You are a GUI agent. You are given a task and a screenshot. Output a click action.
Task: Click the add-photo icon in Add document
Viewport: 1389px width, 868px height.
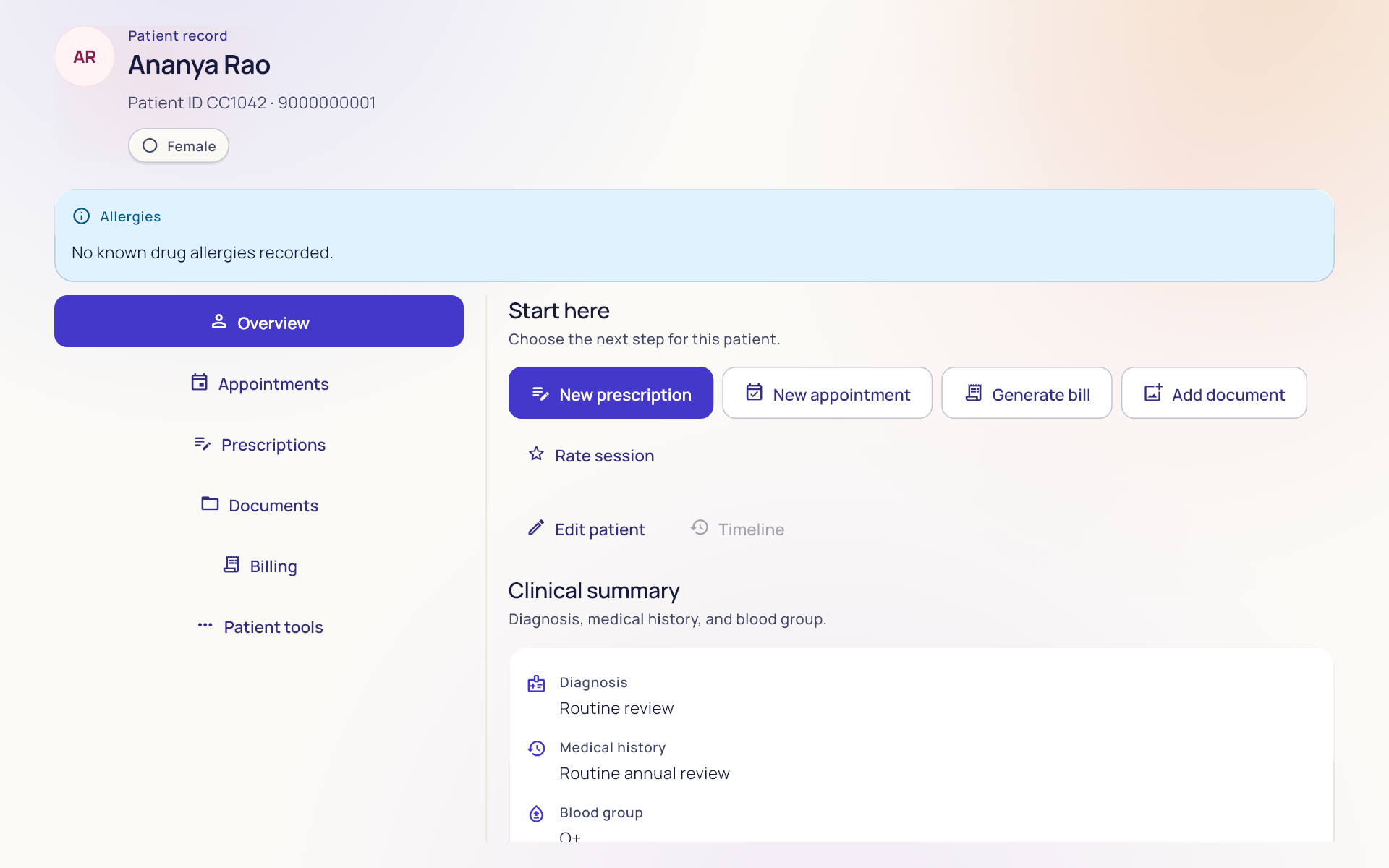(1153, 392)
